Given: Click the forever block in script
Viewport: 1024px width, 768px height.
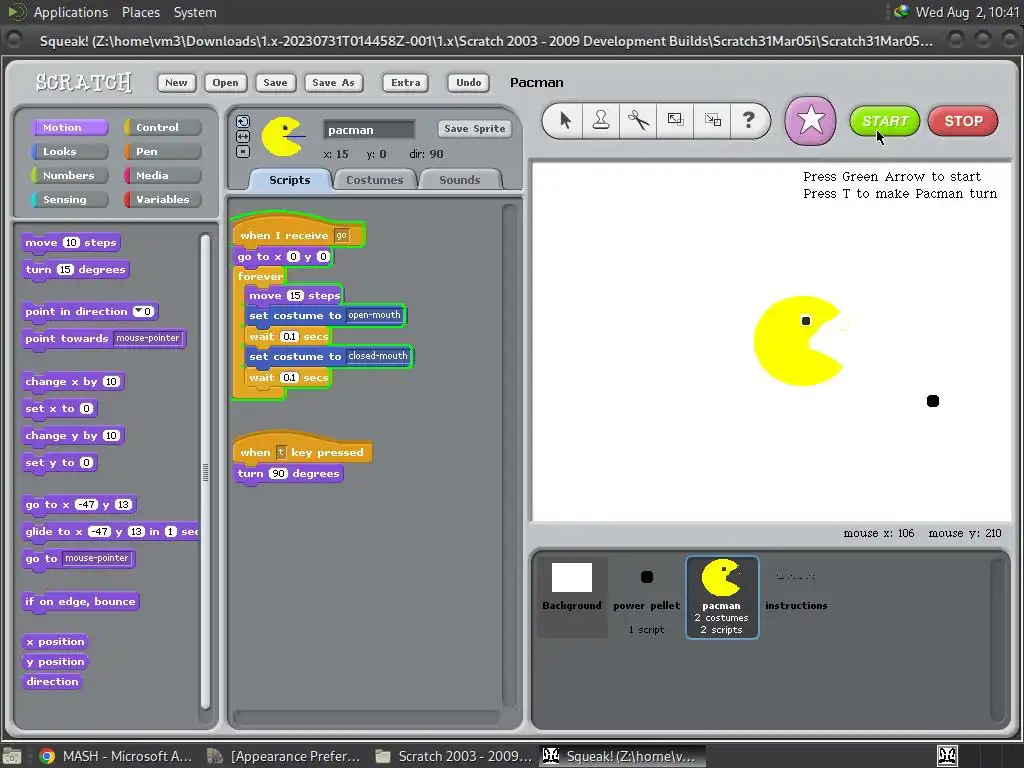Looking at the screenshot, I should click(x=260, y=276).
